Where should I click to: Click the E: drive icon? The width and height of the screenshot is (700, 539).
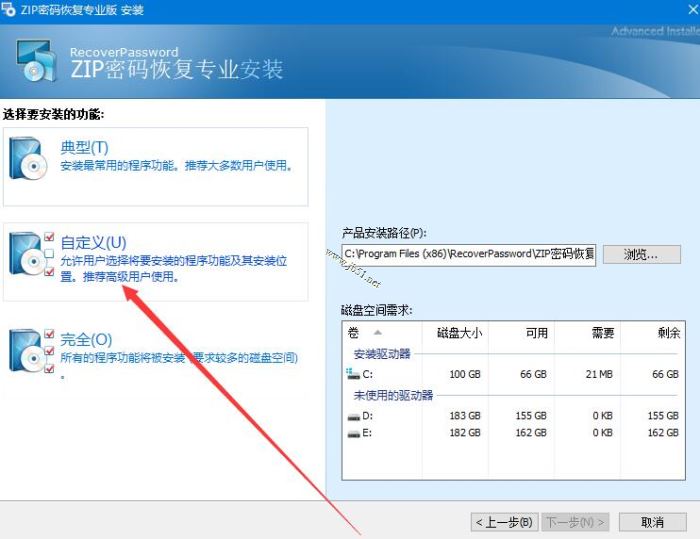point(353,433)
